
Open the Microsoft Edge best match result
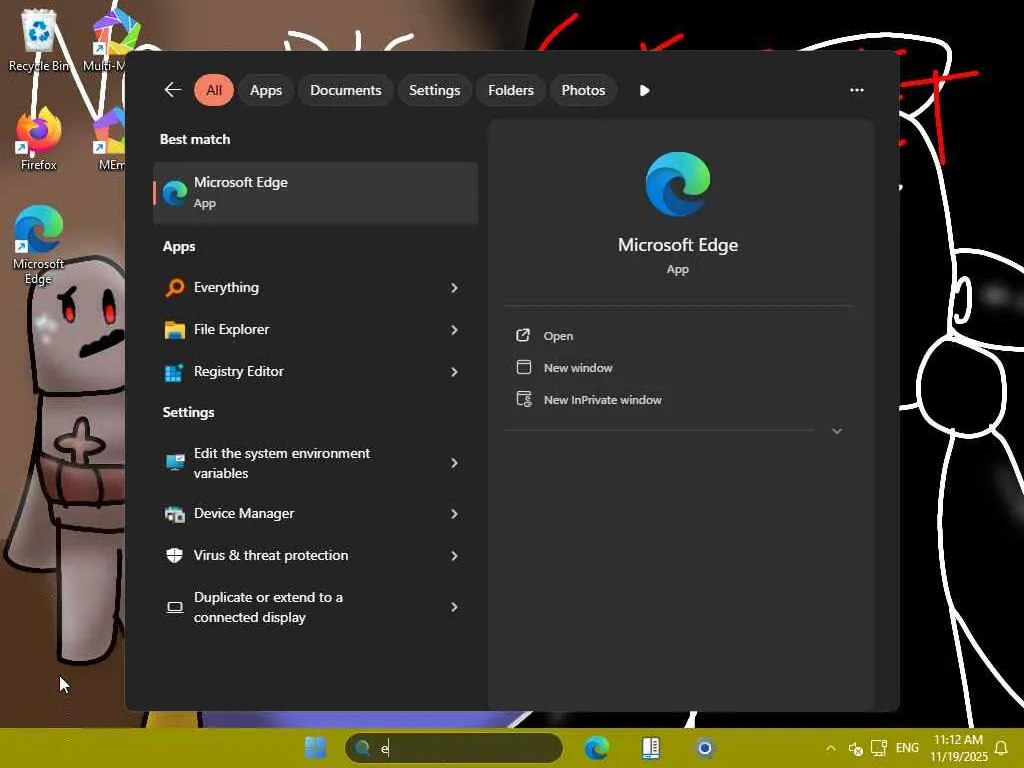click(315, 193)
